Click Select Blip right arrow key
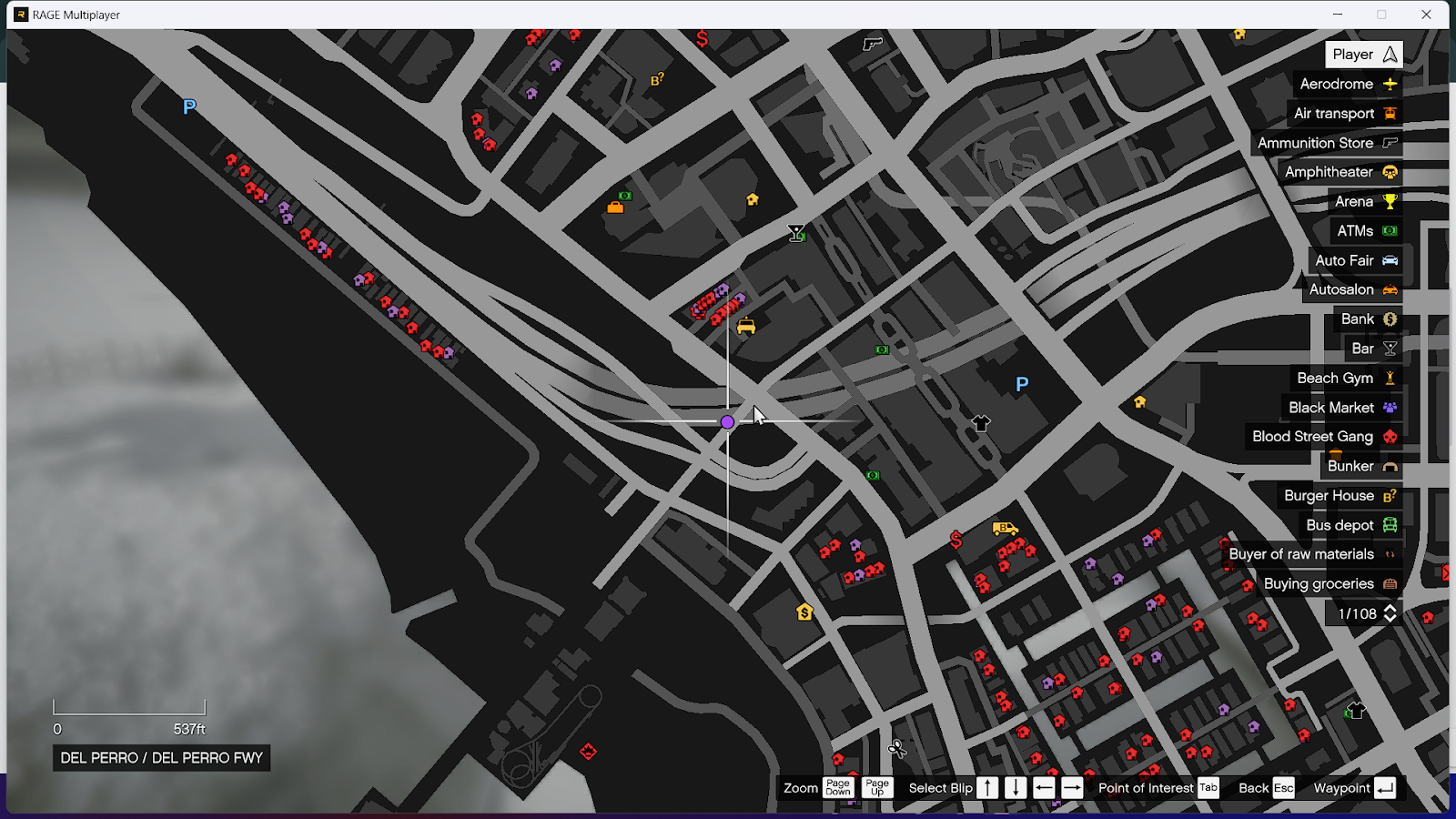Viewport: 1456px width, 819px height. pyautogui.click(x=1072, y=788)
